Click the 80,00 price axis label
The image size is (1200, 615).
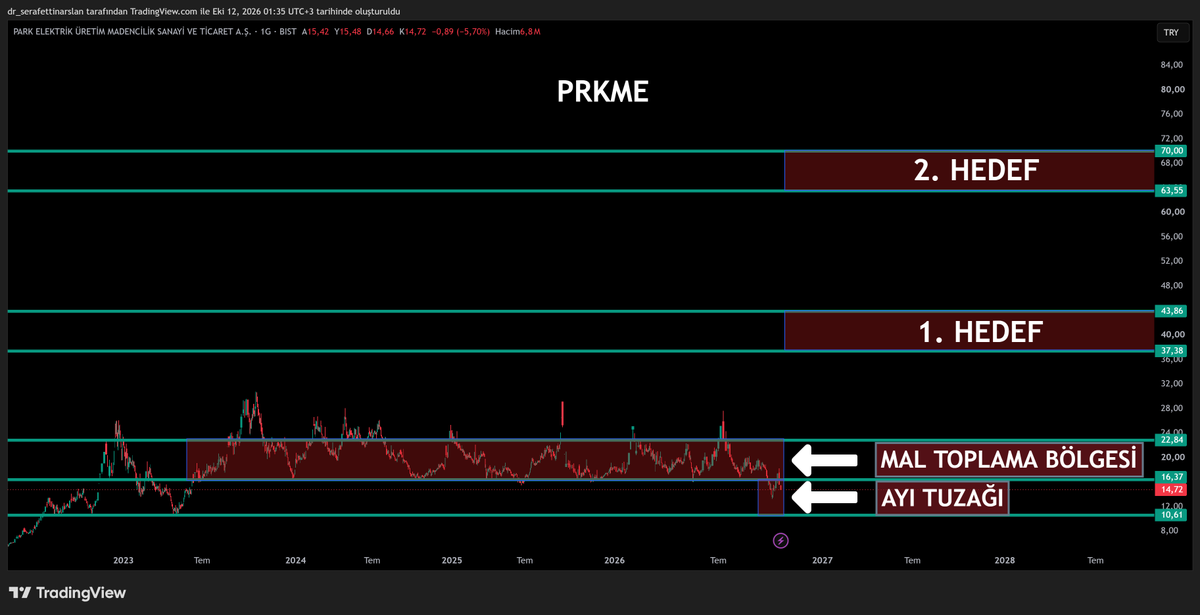tap(1172, 89)
